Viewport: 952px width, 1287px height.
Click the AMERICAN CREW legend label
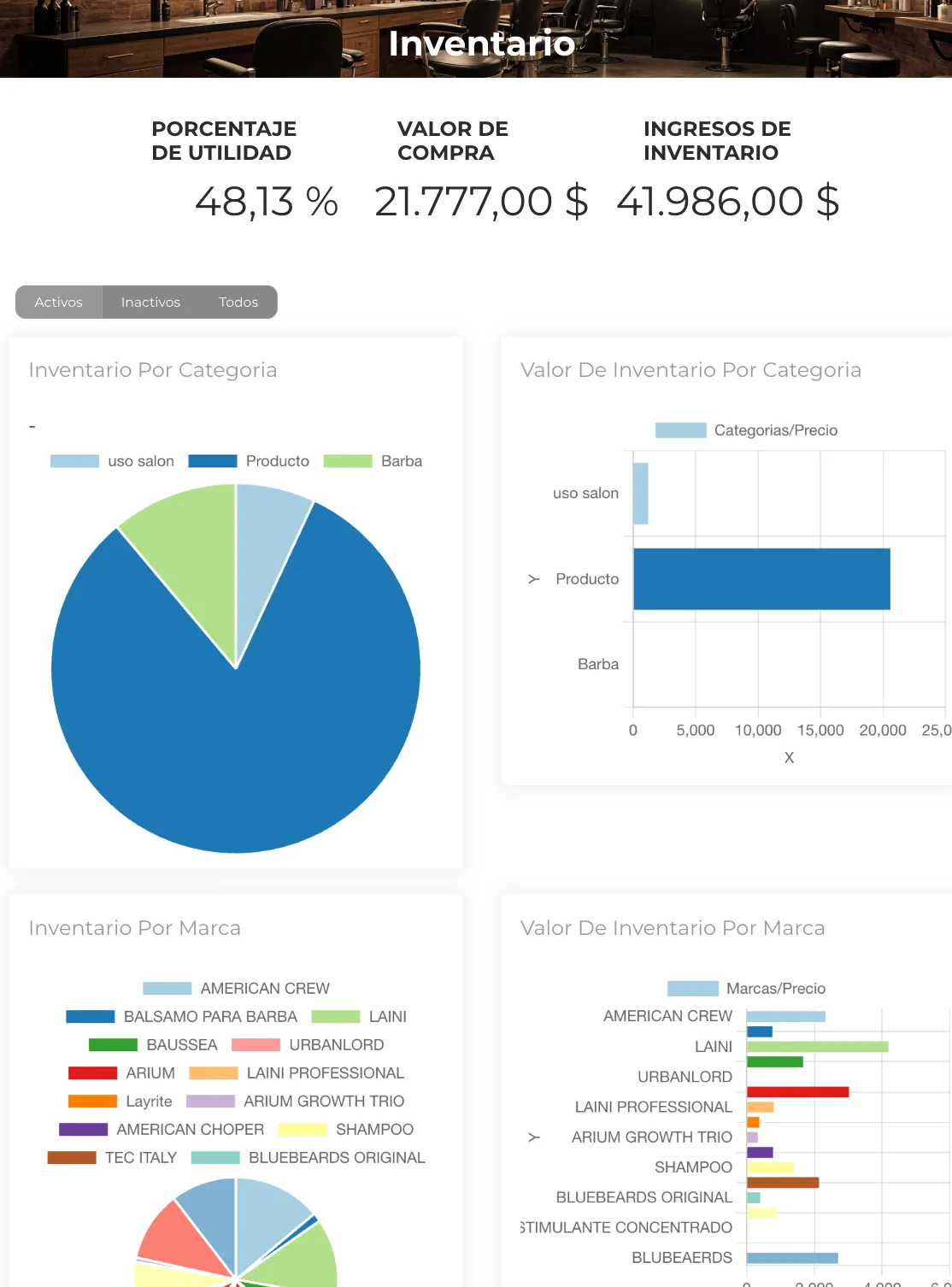(265, 988)
